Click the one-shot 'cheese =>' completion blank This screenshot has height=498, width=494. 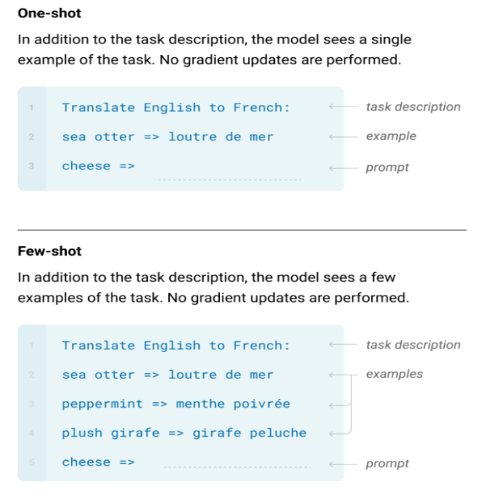(227, 180)
